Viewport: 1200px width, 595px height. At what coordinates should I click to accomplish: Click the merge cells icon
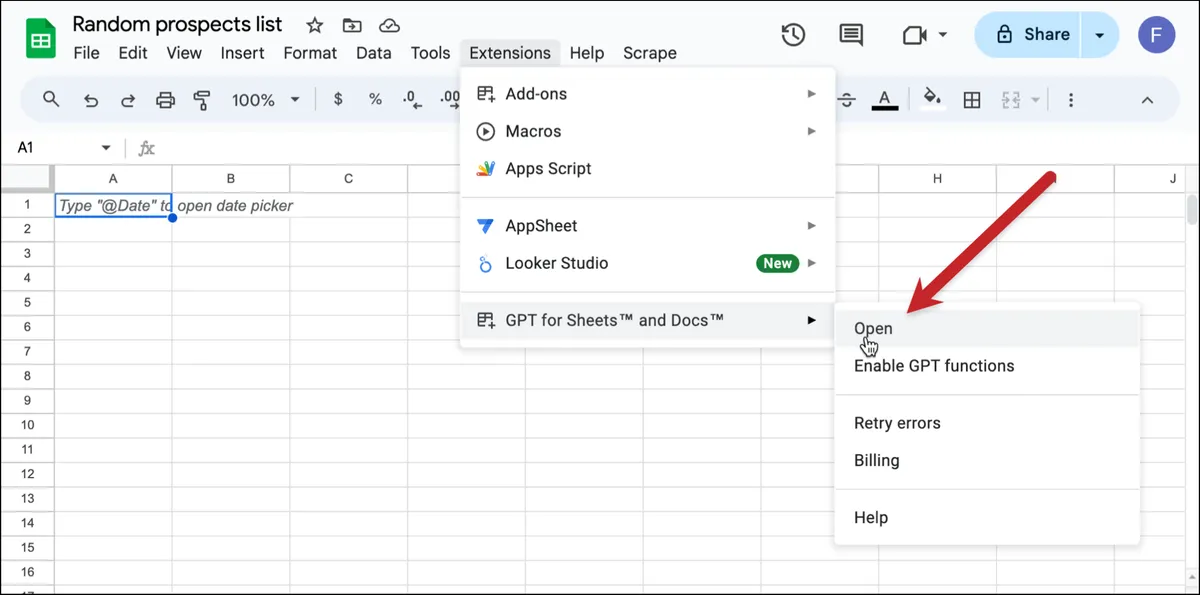(1011, 100)
